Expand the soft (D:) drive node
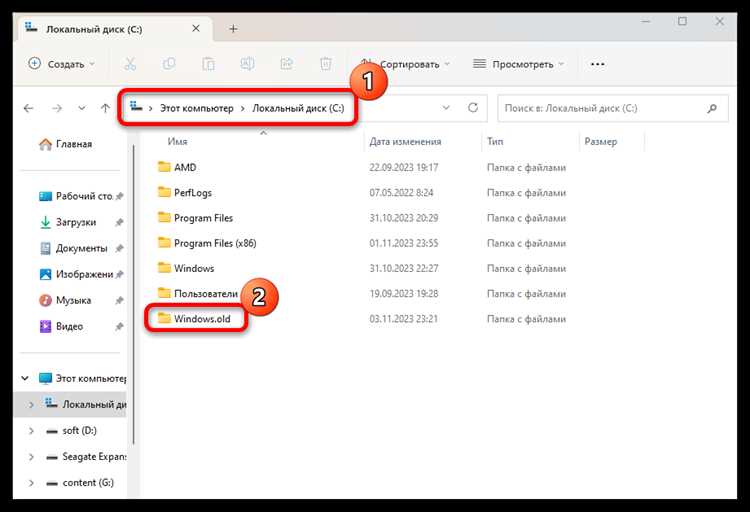Viewport: 750px width, 512px height. pos(31,431)
